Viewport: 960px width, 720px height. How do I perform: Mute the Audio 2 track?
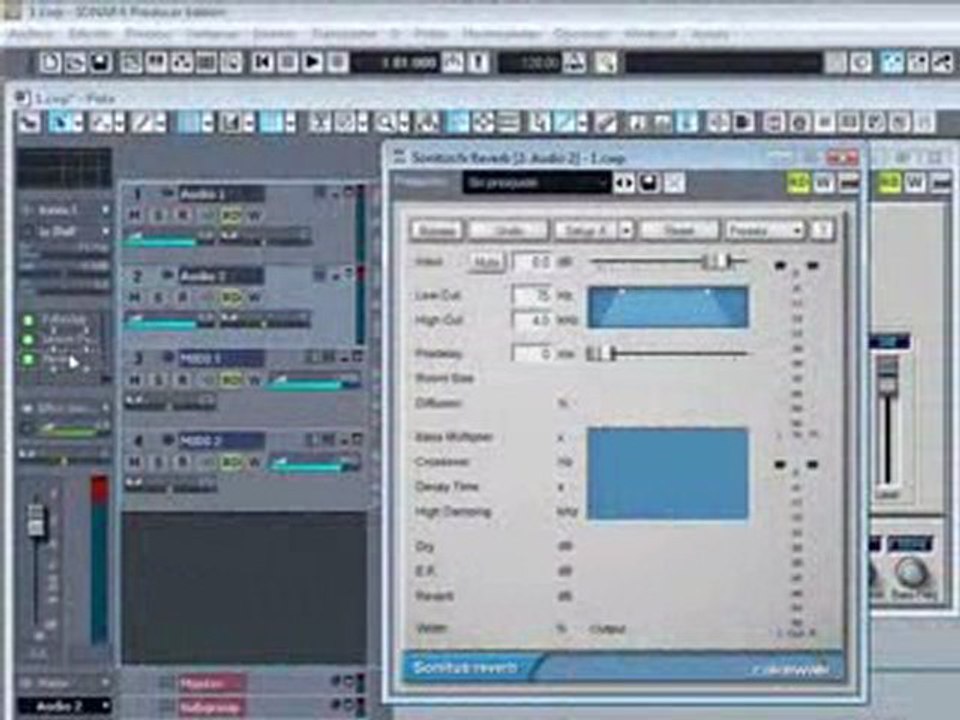[135, 298]
